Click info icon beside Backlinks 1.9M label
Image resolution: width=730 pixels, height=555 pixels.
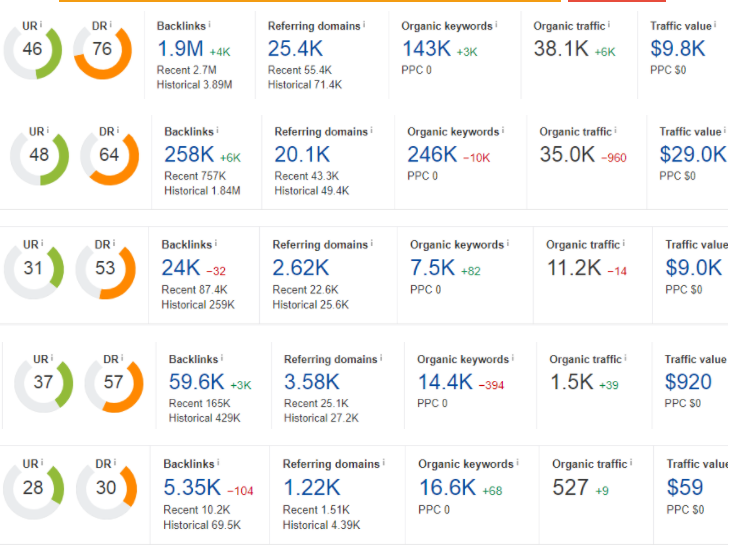(210, 24)
